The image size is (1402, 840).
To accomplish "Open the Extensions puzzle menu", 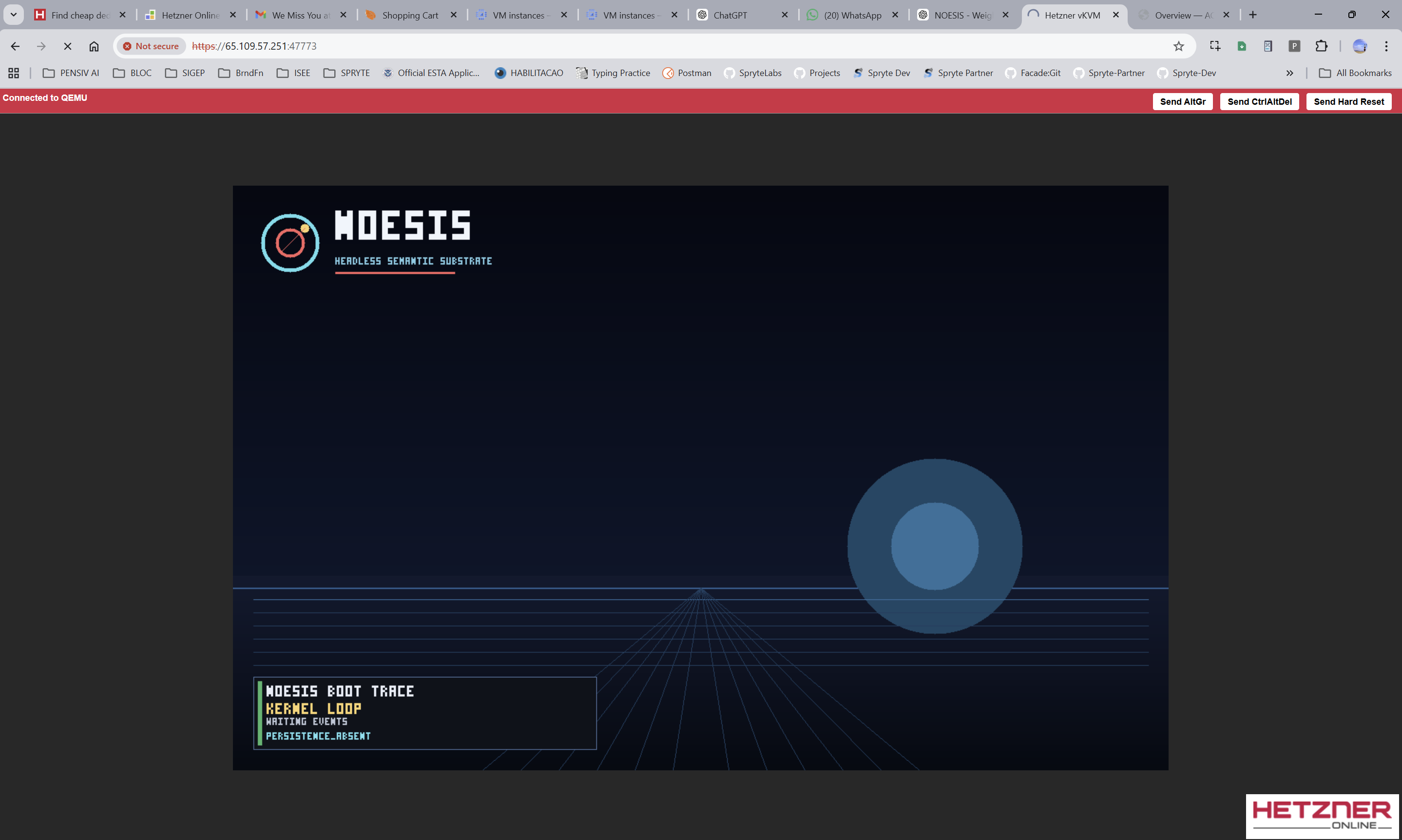I will [x=1321, y=46].
